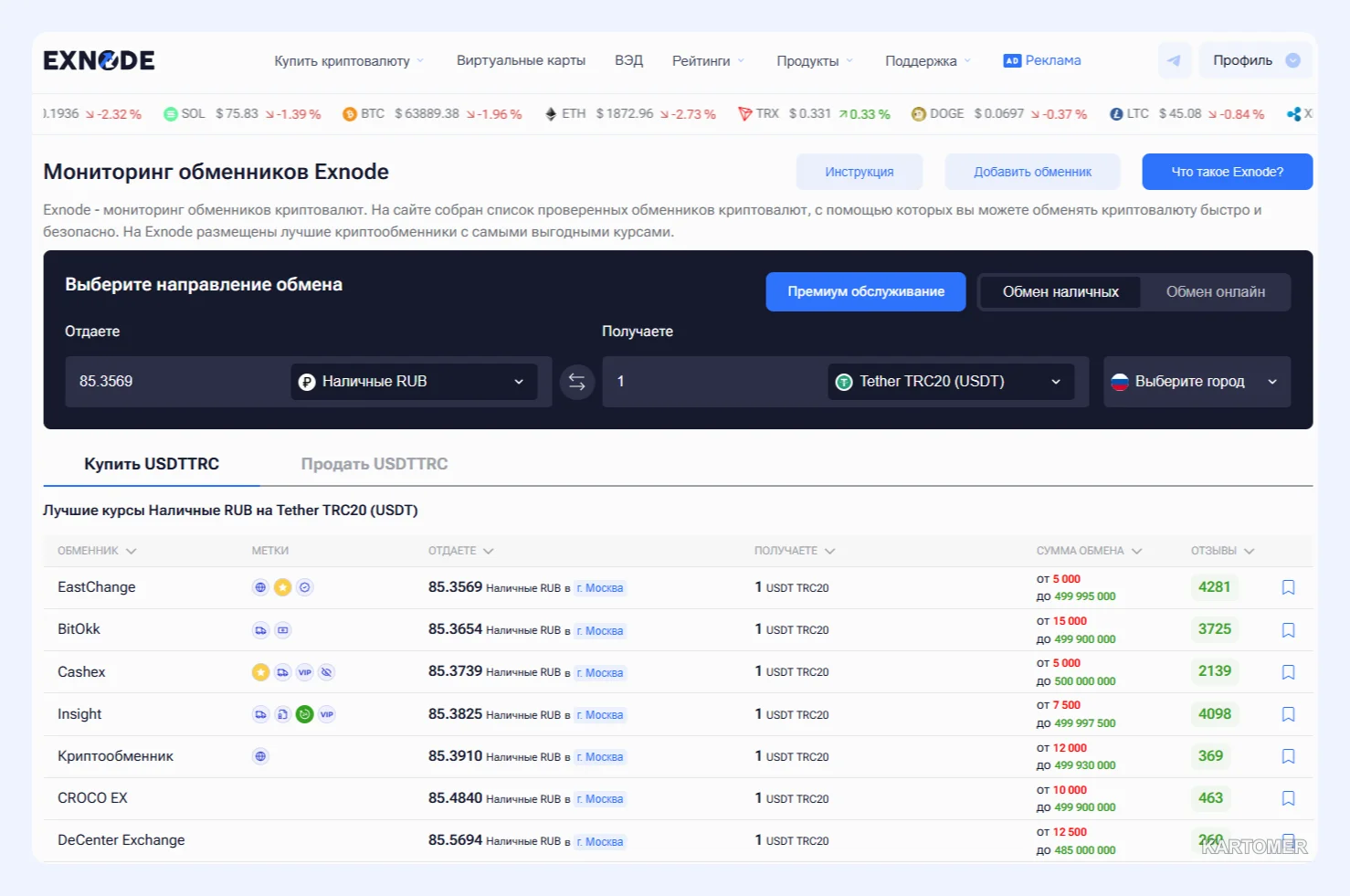This screenshot has height=896, width=1350.
Task: Click the ETH coin icon in the ticker
Action: click(x=551, y=114)
